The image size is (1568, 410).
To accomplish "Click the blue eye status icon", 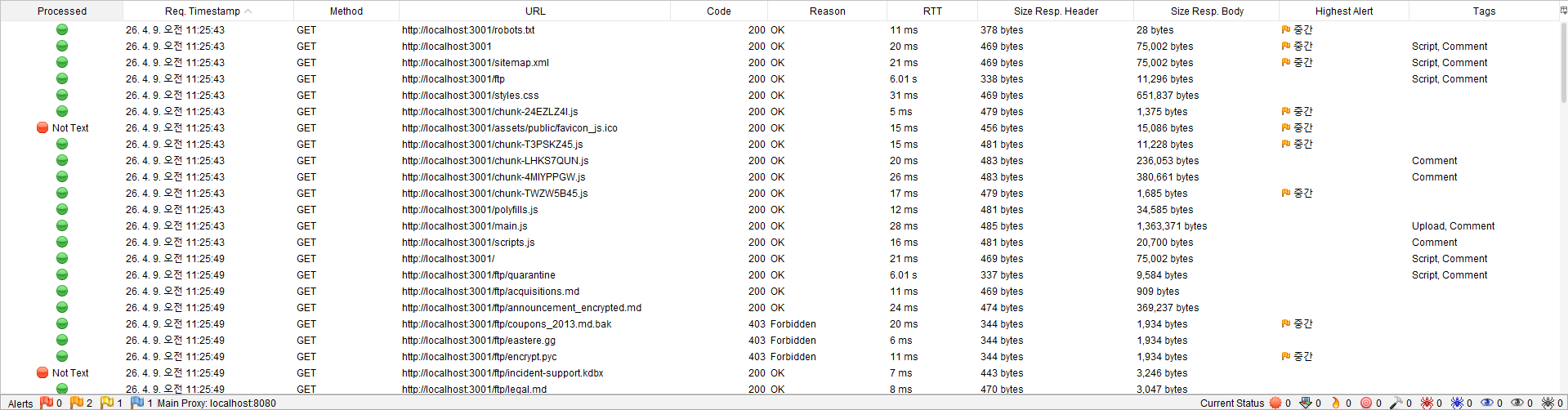I will tap(1487, 403).
